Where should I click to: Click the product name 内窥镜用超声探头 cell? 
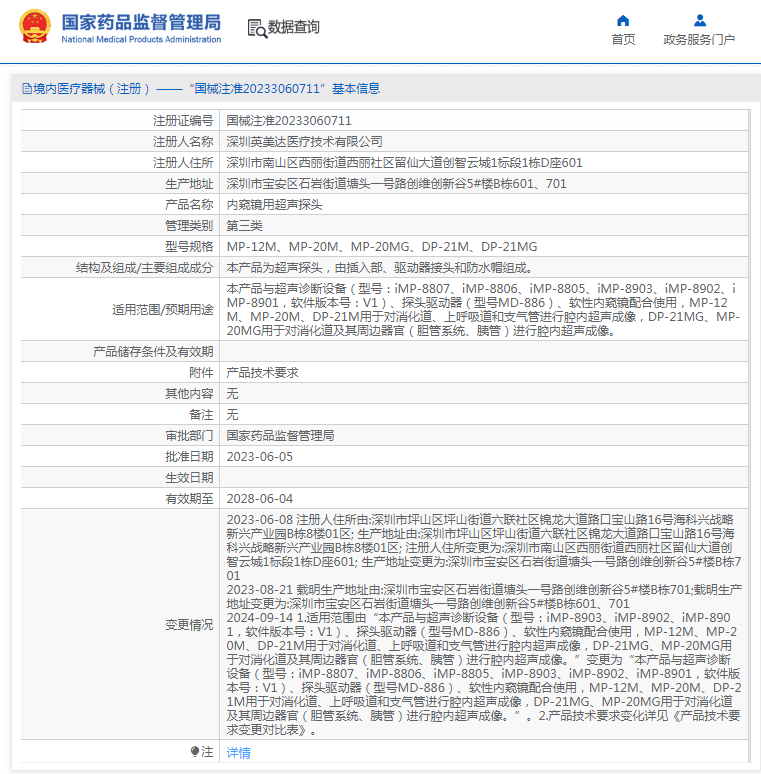273,204
